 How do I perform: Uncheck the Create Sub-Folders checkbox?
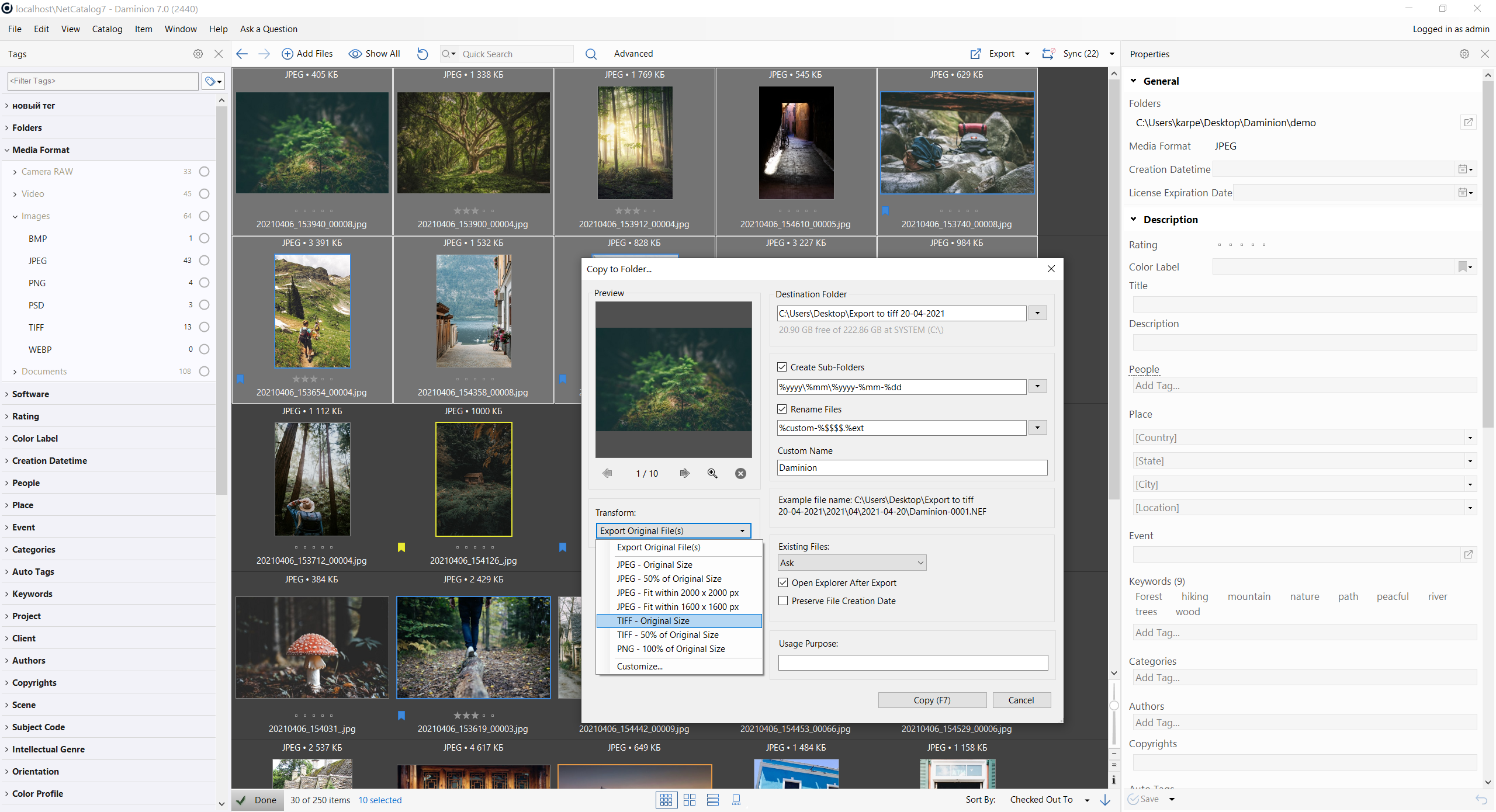782,367
